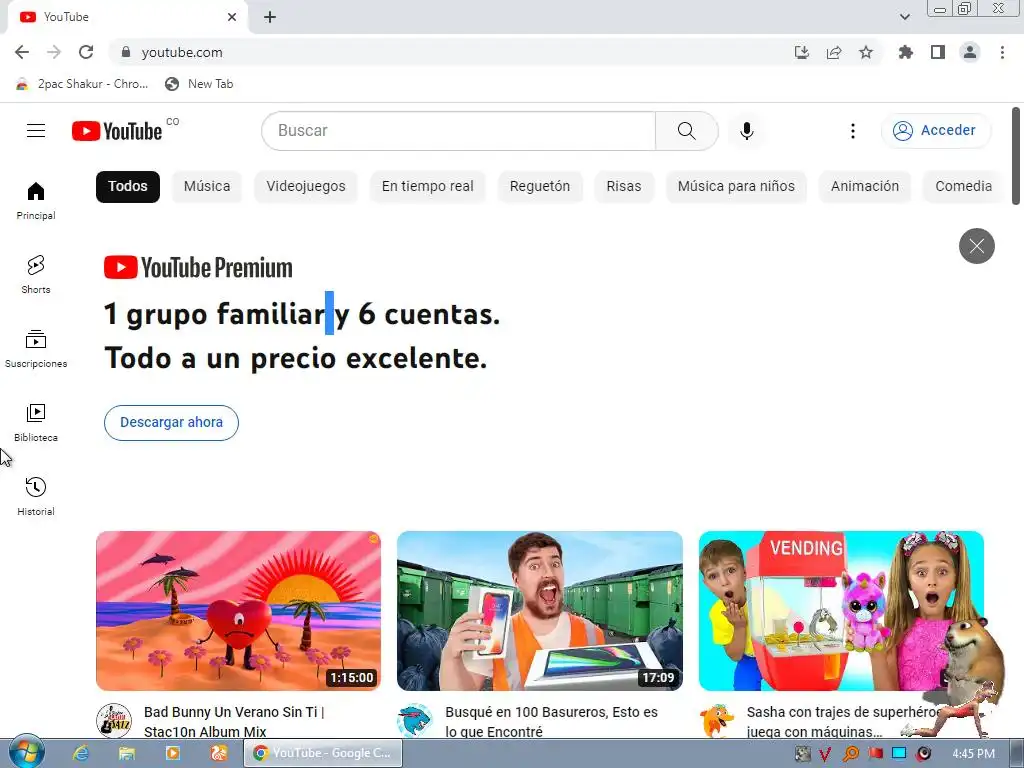
Task: Click the page vertical scrollbar
Action: click(x=1016, y=157)
